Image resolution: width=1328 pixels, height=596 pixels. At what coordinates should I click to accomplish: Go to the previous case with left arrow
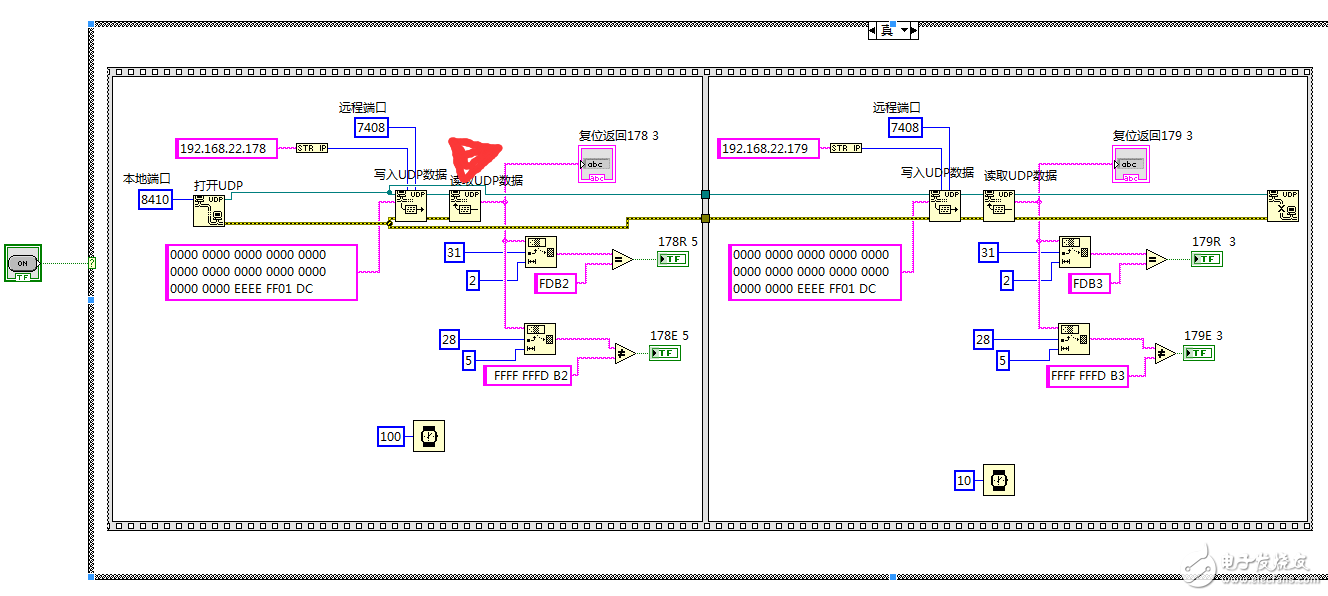tap(872, 31)
